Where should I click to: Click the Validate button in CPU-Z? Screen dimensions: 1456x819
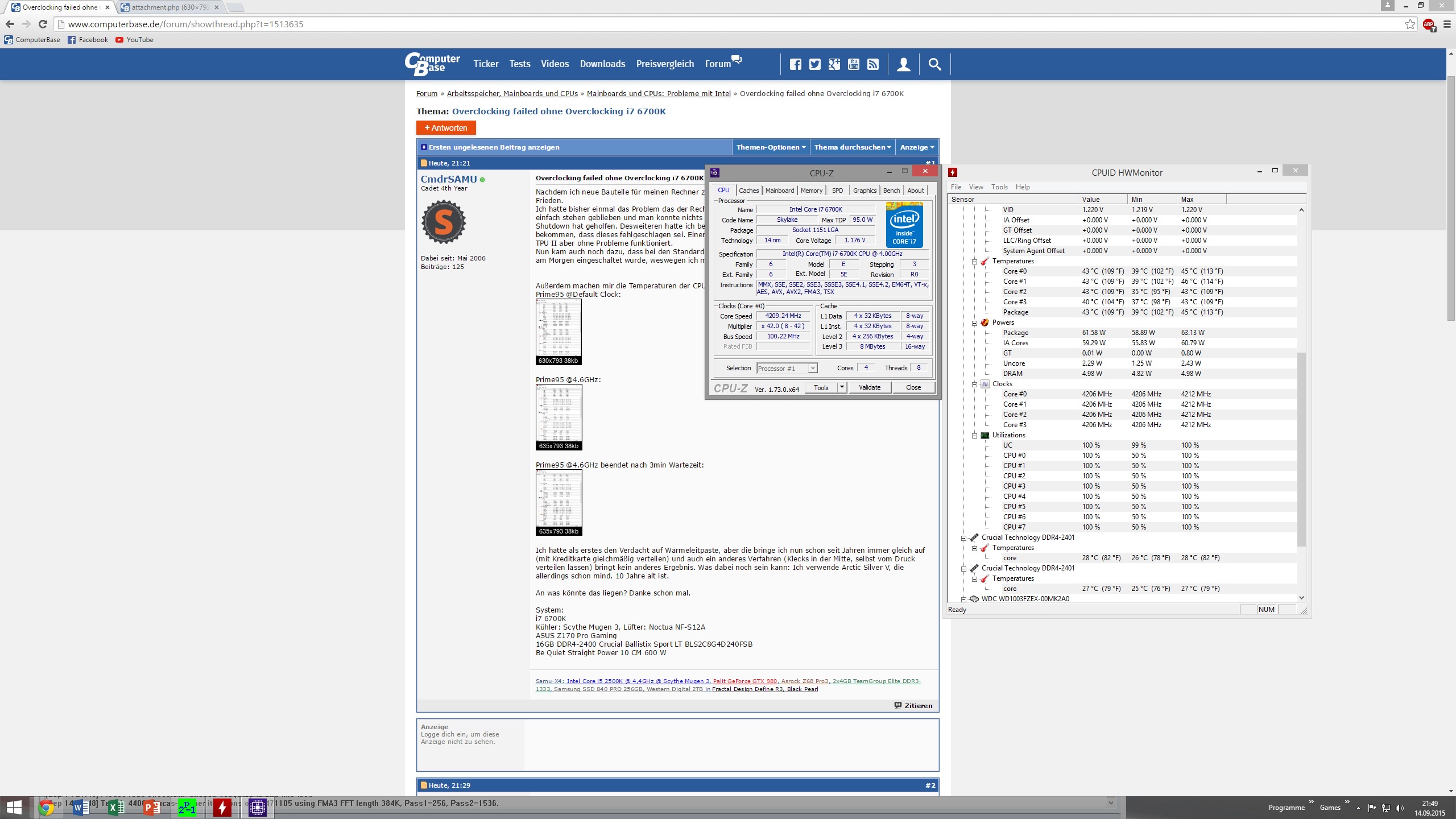[x=869, y=387]
